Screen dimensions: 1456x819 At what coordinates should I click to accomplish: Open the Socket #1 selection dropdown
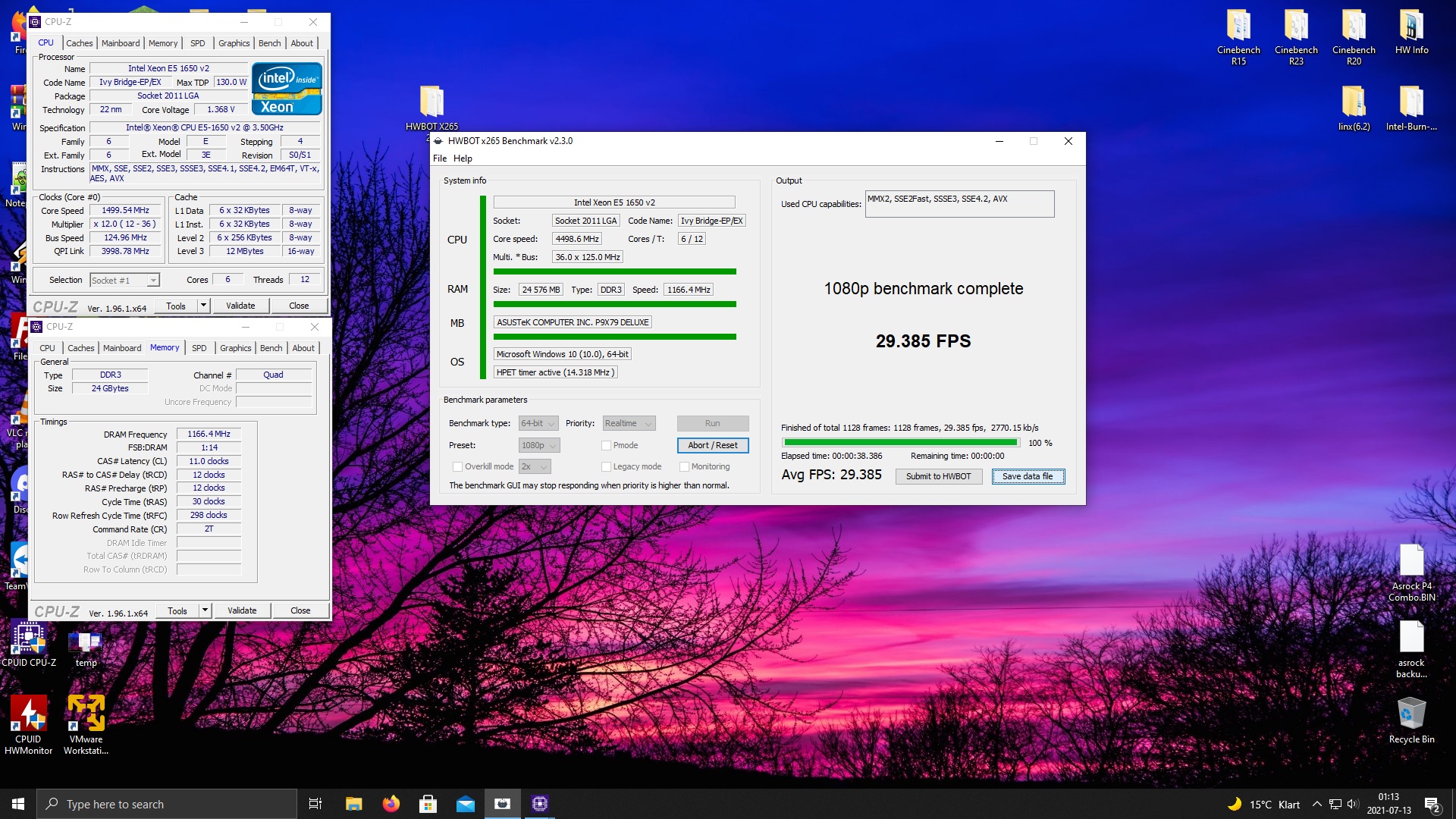pos(124,280)
